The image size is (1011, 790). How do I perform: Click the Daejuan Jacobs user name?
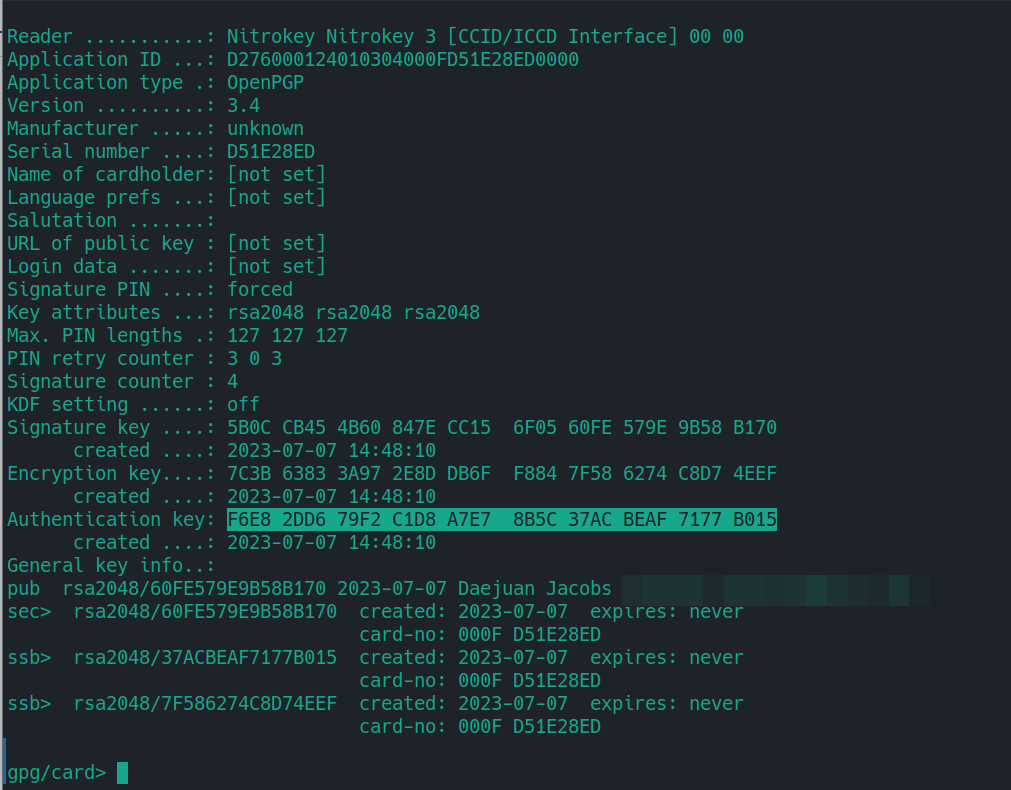(535, 589)
